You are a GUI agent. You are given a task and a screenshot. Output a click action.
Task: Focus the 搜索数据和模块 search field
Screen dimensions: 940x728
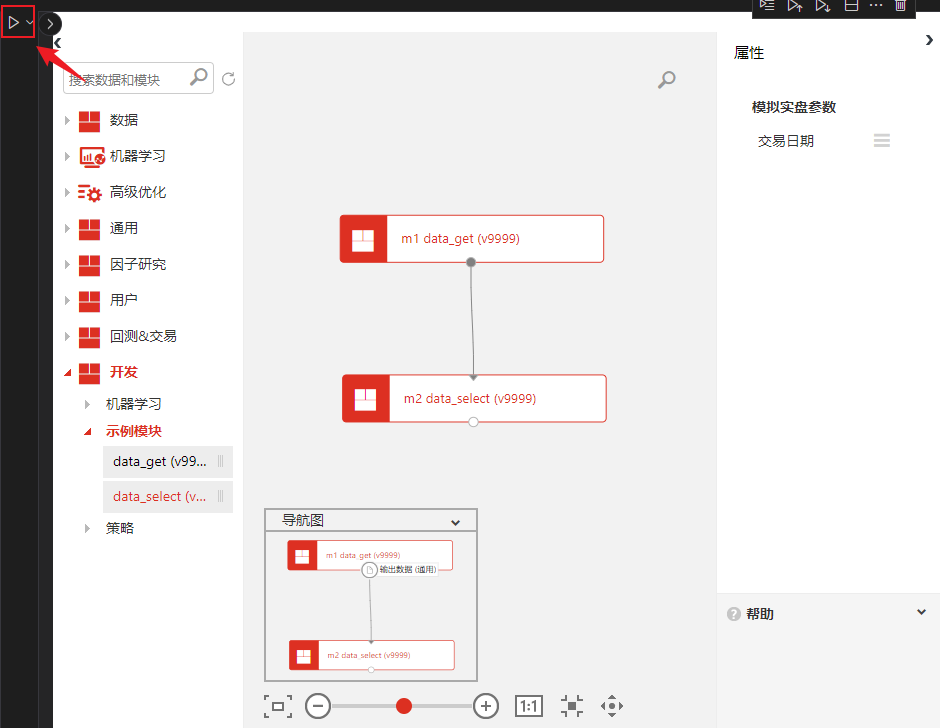pos(125,80)
